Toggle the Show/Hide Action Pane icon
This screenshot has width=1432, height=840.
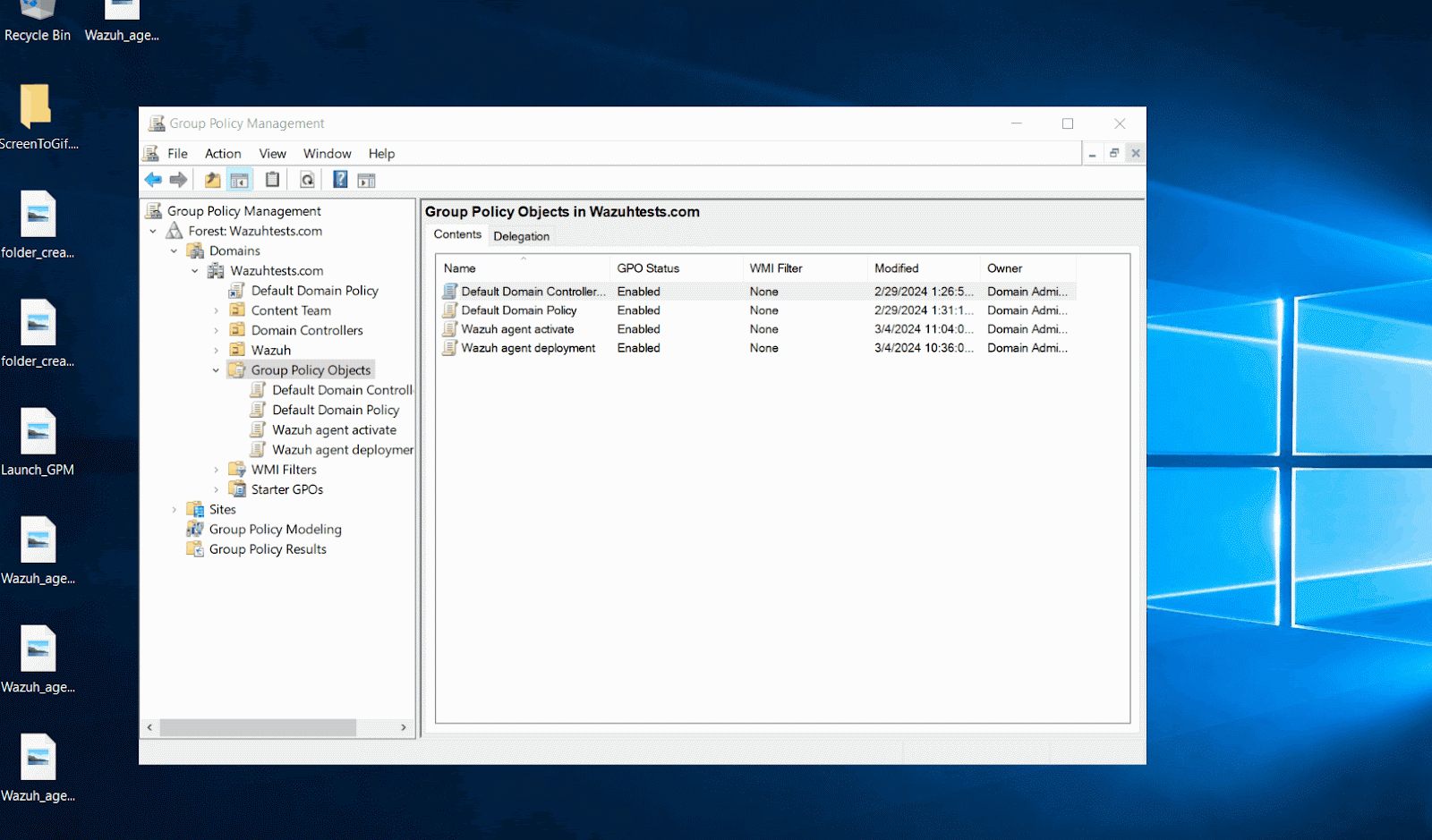click(366, 180)
